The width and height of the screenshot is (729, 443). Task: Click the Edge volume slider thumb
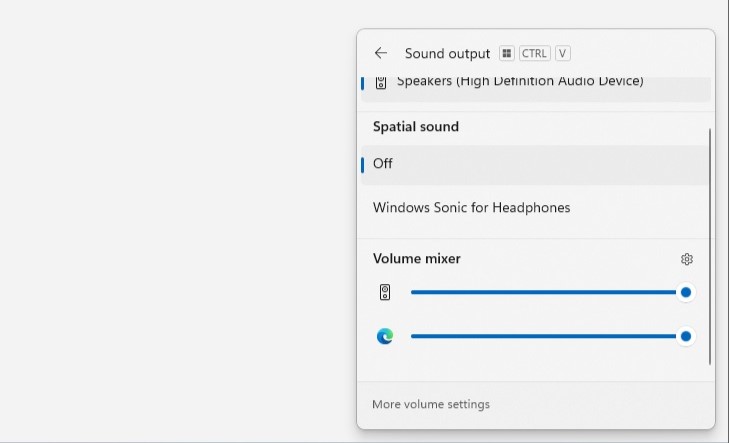(686, 336)
